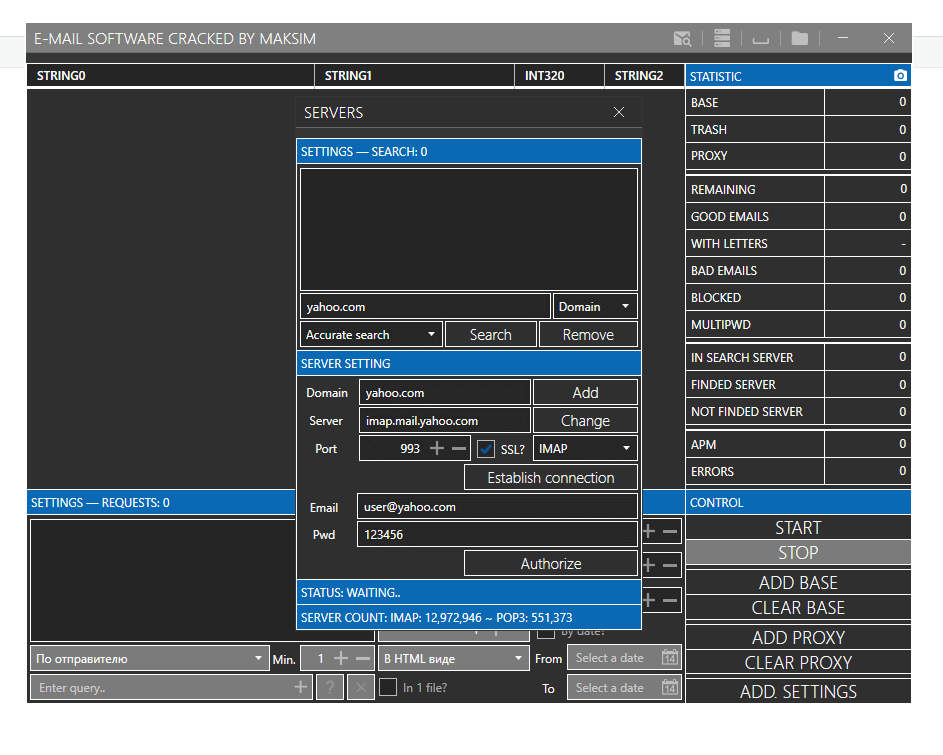Open the Accurate search dropdown
Viewport: 943px width, 755px height.
click(x=370, y=335)
